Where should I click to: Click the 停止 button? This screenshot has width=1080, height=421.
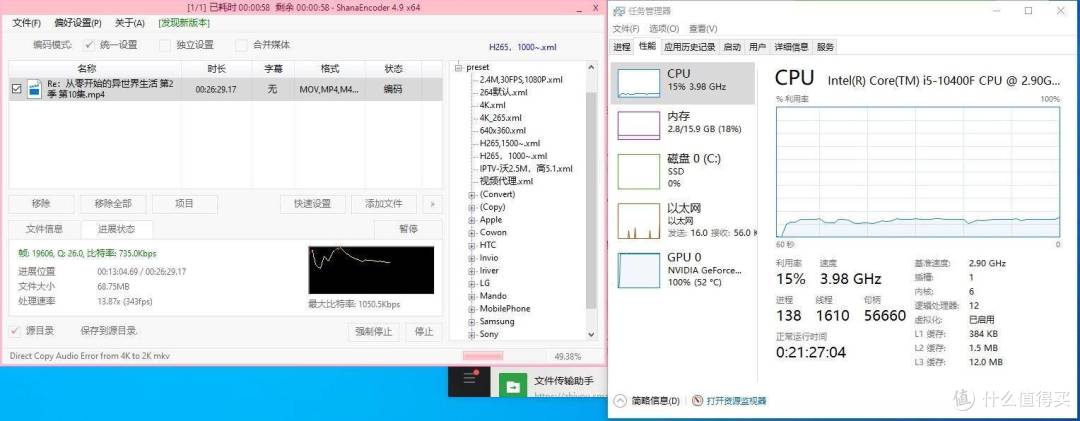click(x=424, y=331)
